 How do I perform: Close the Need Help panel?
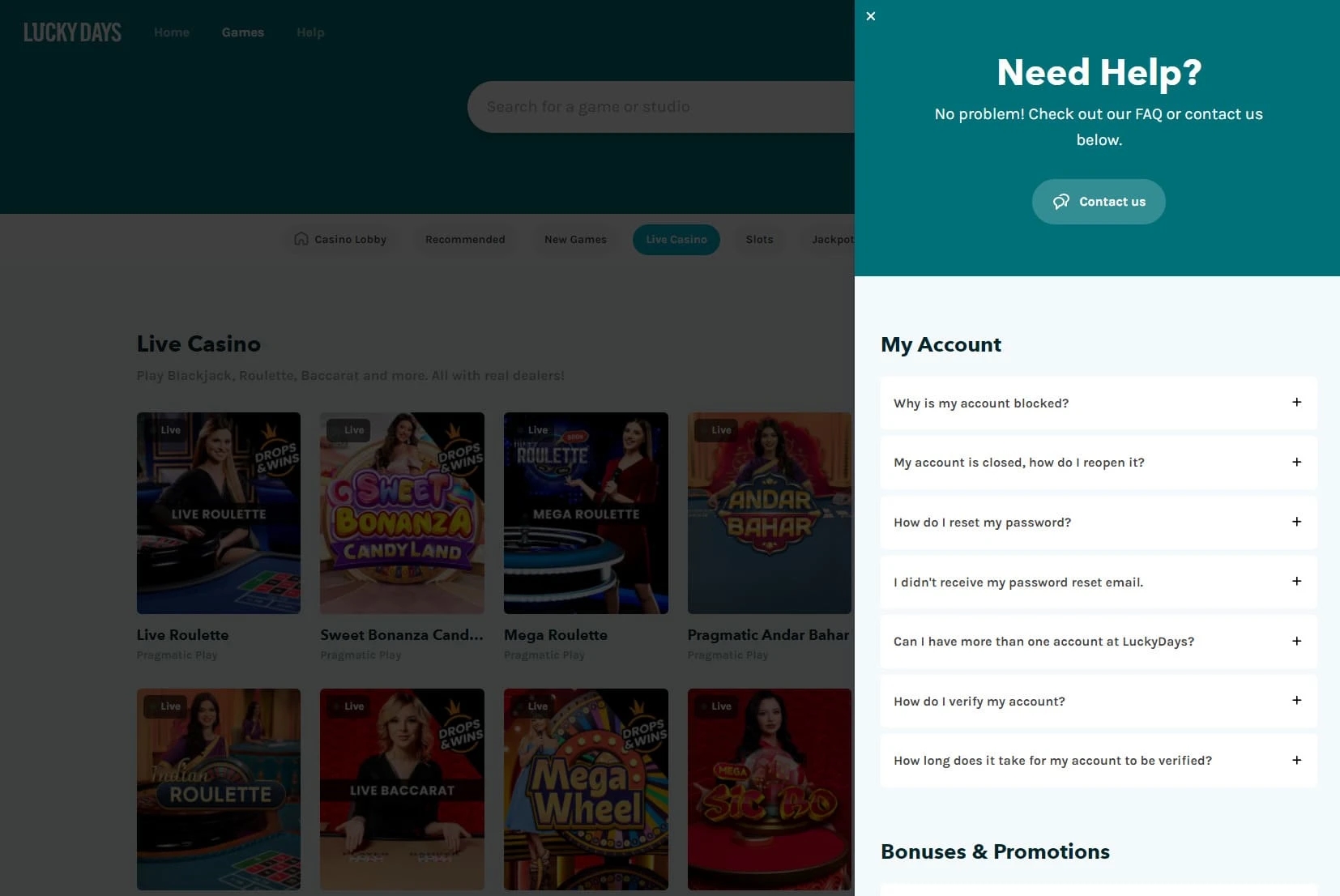coord(871,16)
